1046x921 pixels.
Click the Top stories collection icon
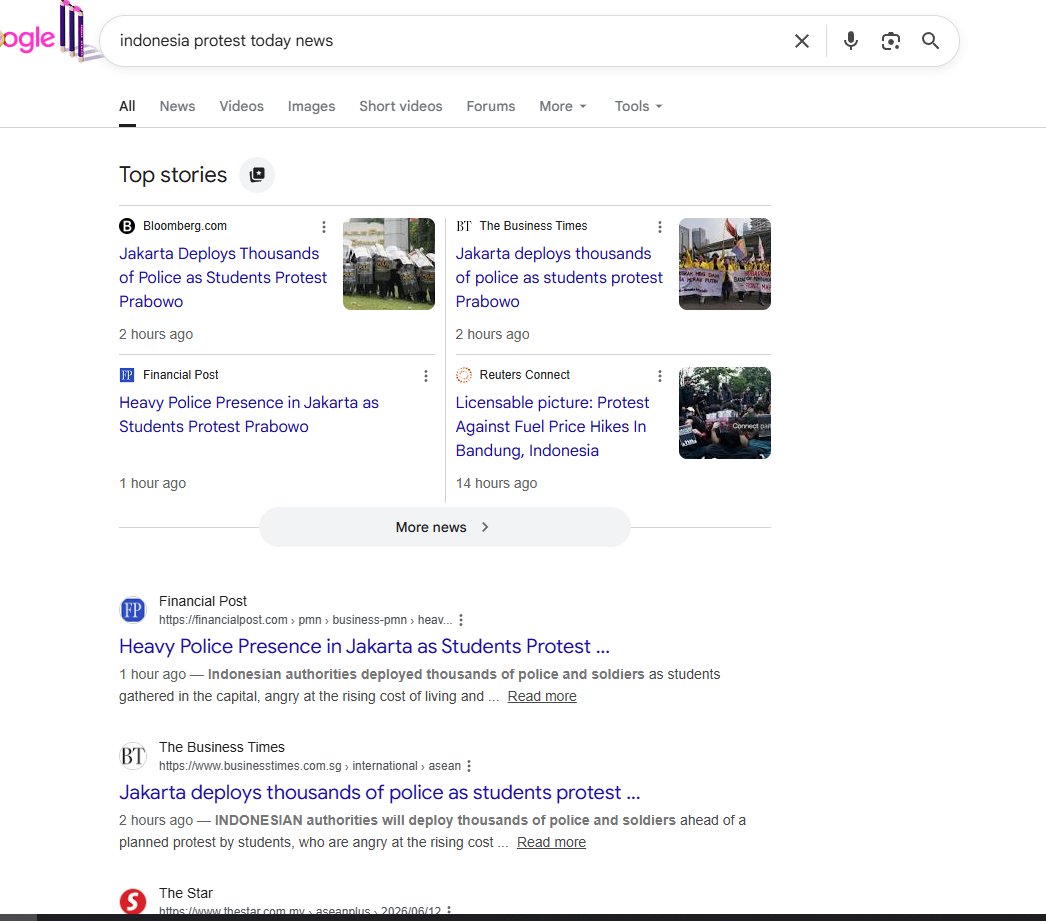click(257, 175)
